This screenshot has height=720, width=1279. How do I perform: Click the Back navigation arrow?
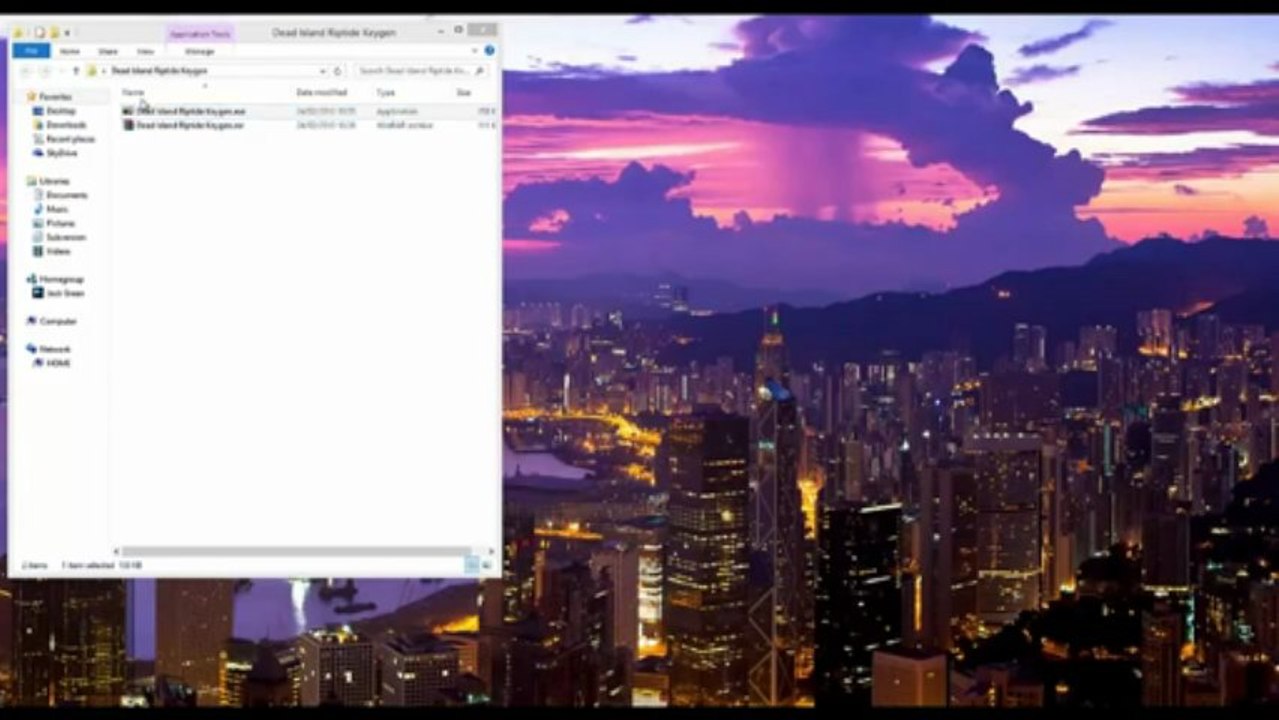pos(25,71)
